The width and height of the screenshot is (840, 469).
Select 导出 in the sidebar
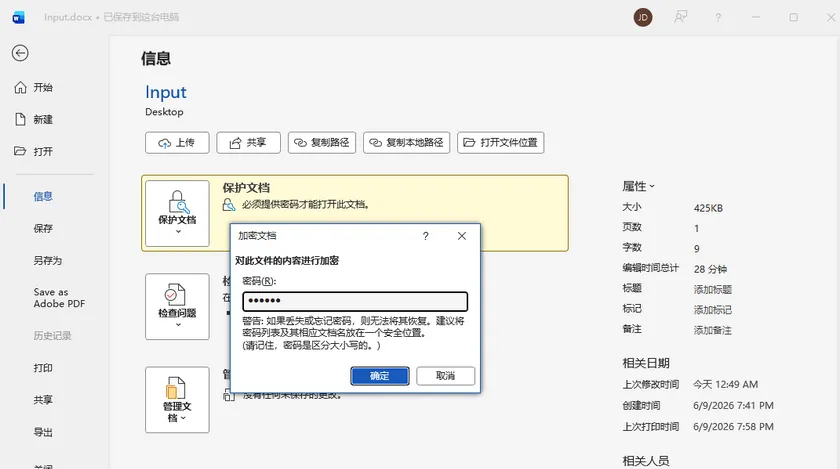[x=43, y=432]
